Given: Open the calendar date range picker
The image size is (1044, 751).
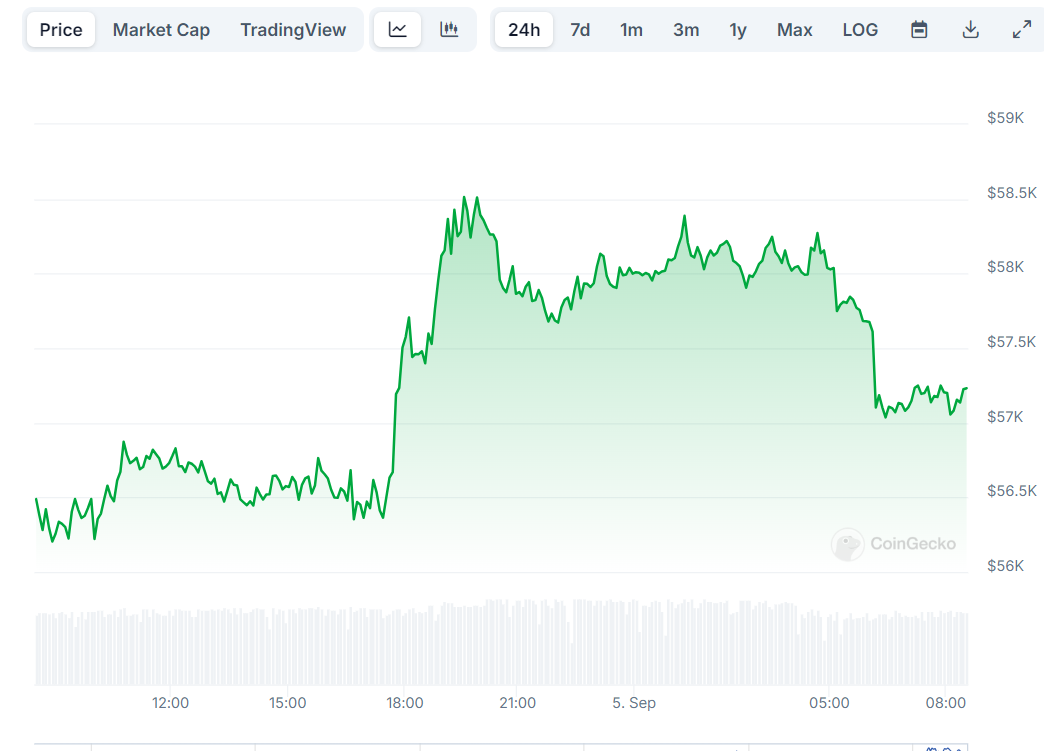Looking at the screenshot, I should pos(919,29).
